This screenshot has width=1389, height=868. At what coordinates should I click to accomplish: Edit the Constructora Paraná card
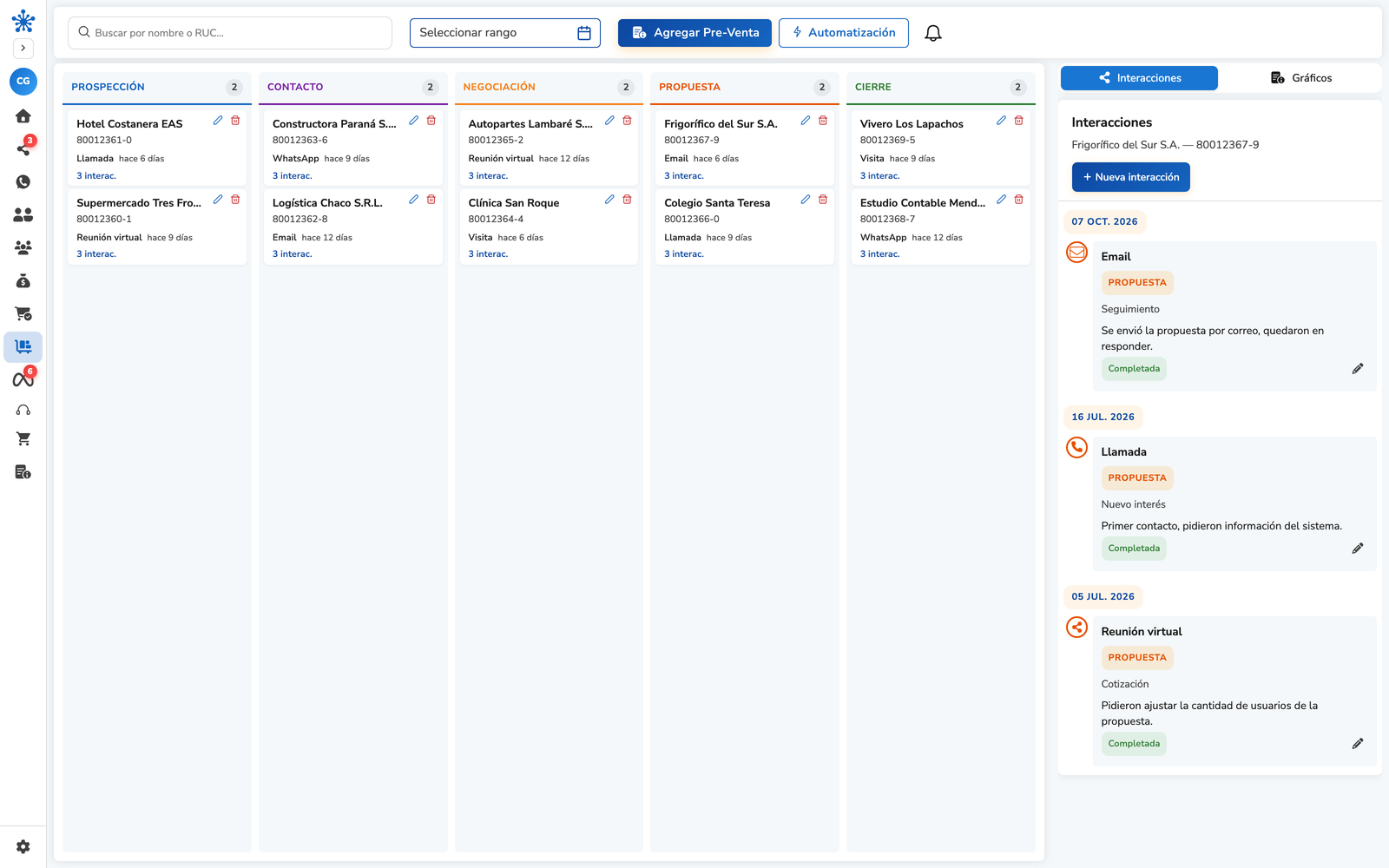click(x=414, y=121)
